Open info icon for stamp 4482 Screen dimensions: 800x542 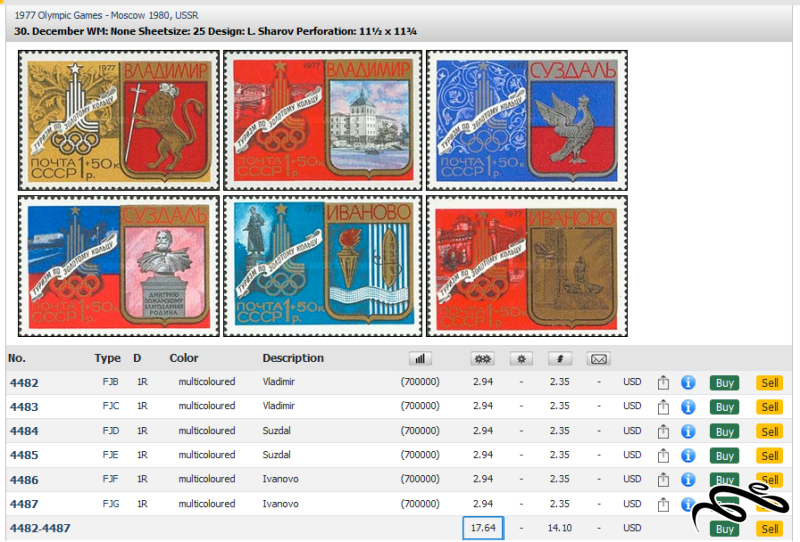(688, 382)
